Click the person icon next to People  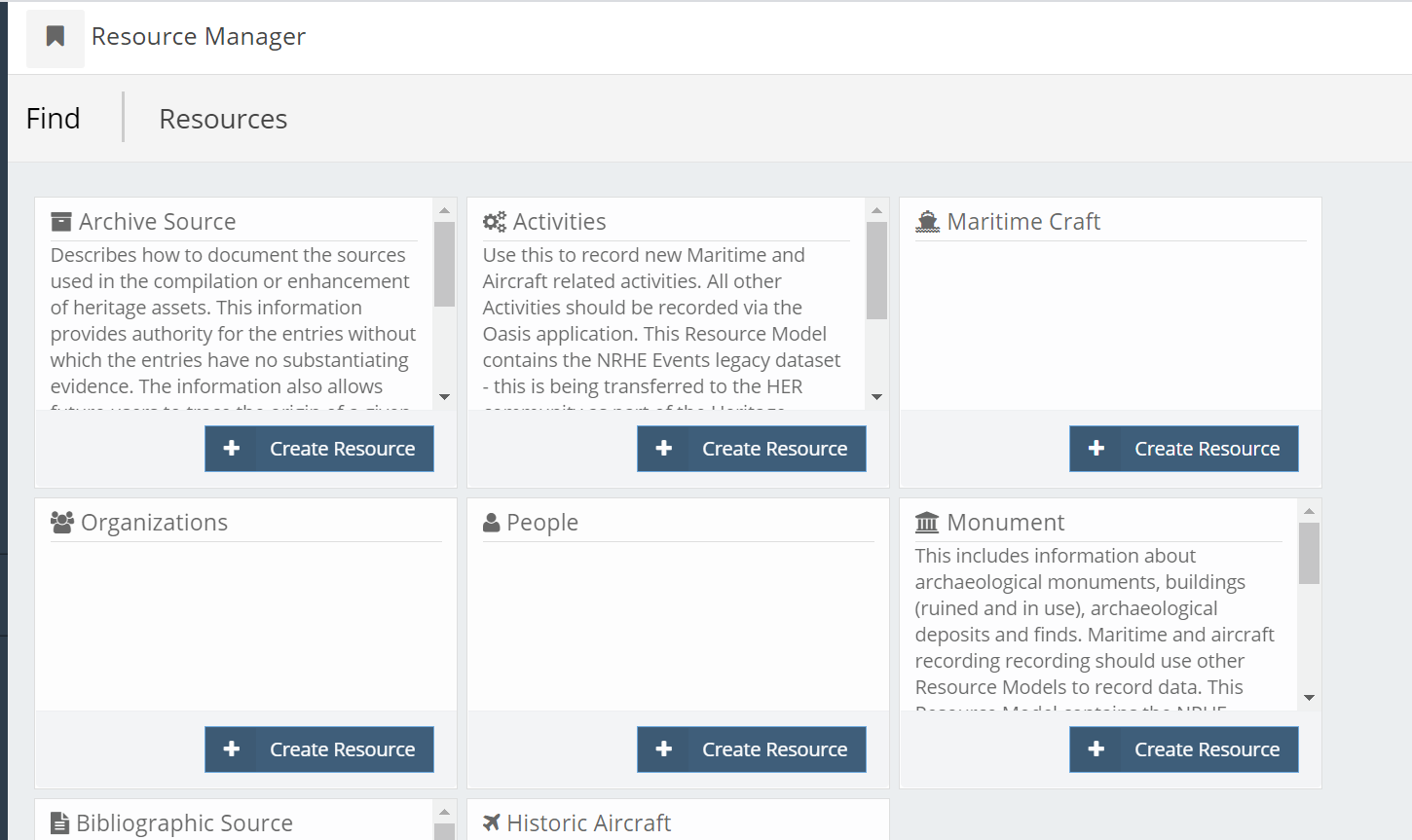[x=491, y=521]
